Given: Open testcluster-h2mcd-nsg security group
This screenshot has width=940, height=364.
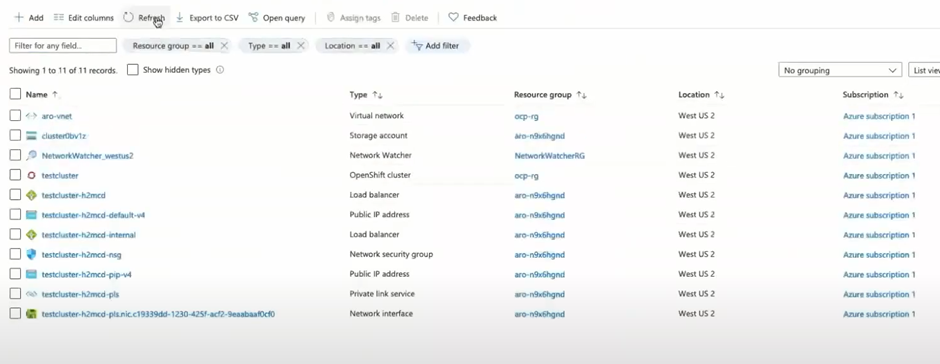Looking at the screenshot, I should pos(82,255).
